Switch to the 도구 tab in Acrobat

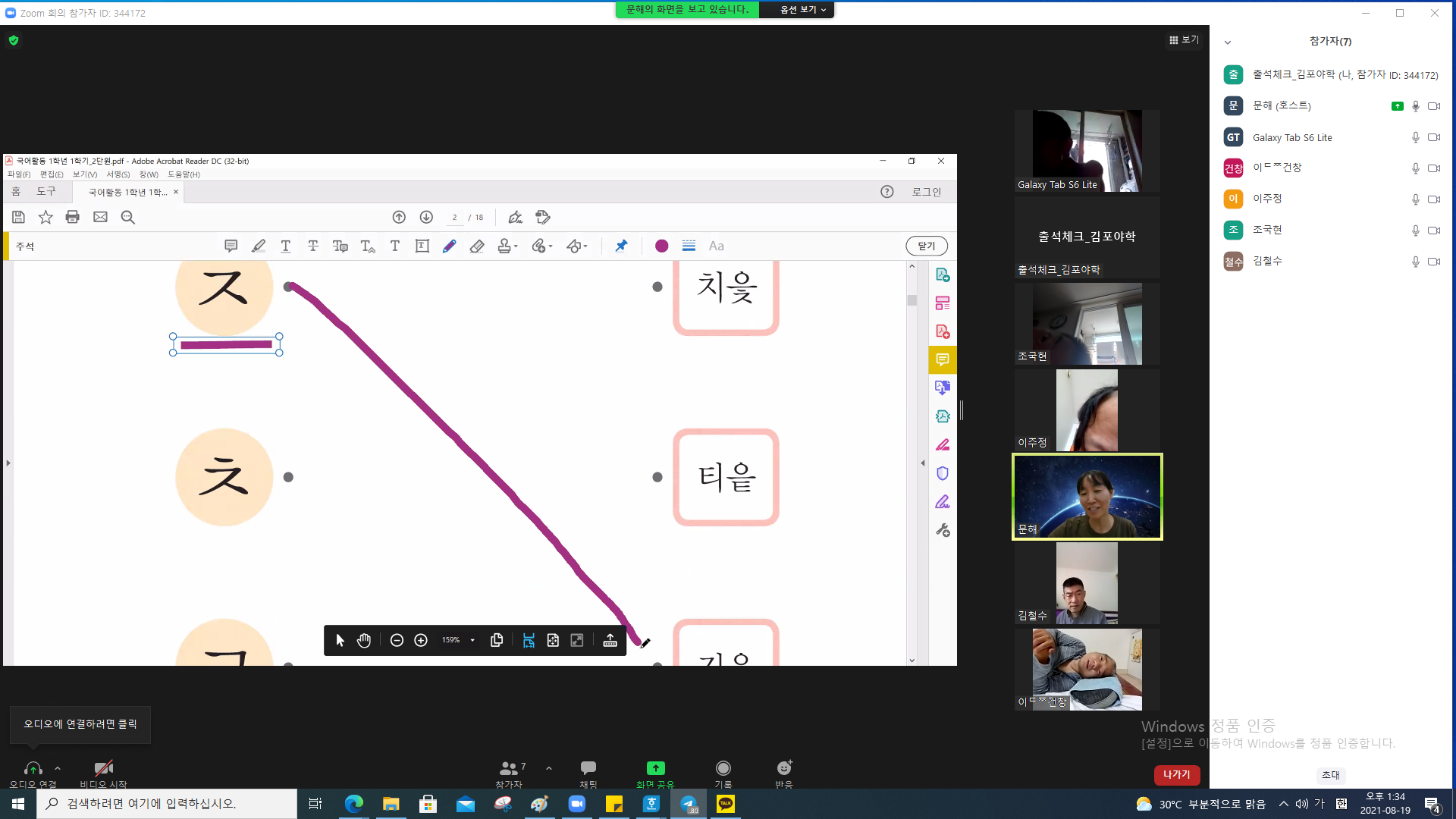(x=46, y=192)
